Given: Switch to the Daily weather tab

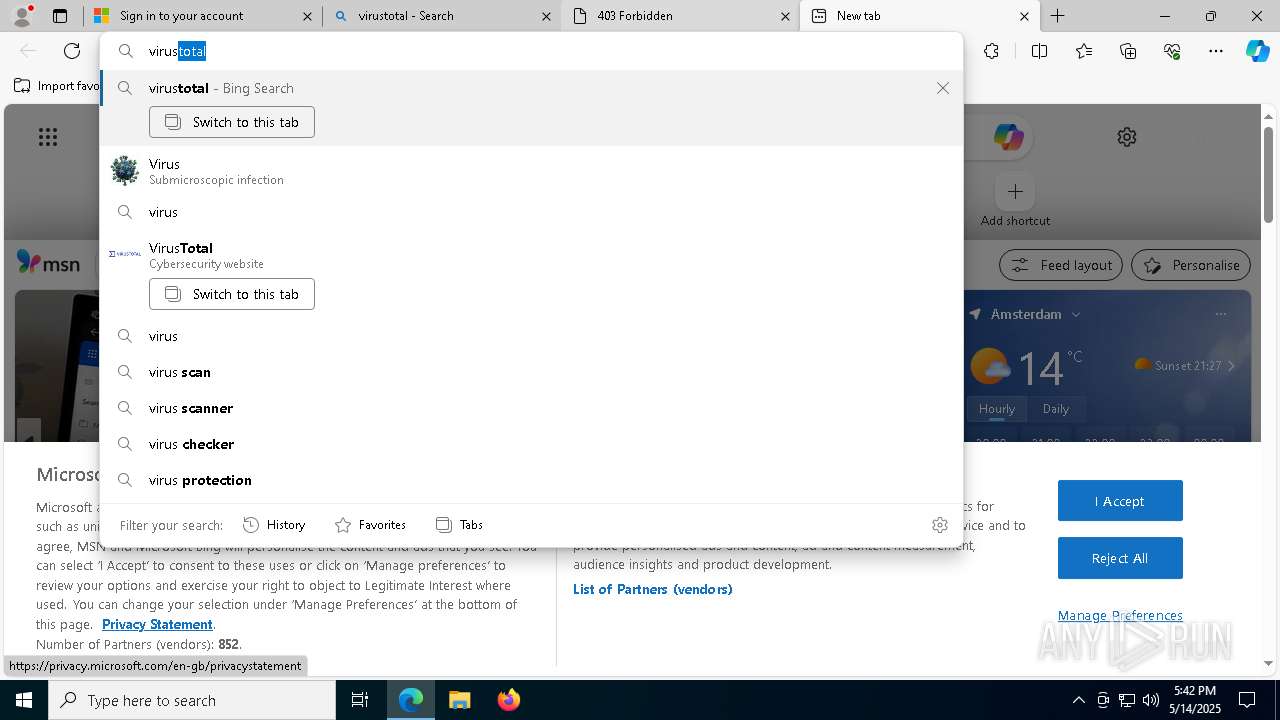Looking at the screenshot, I should pos(1056,408).
